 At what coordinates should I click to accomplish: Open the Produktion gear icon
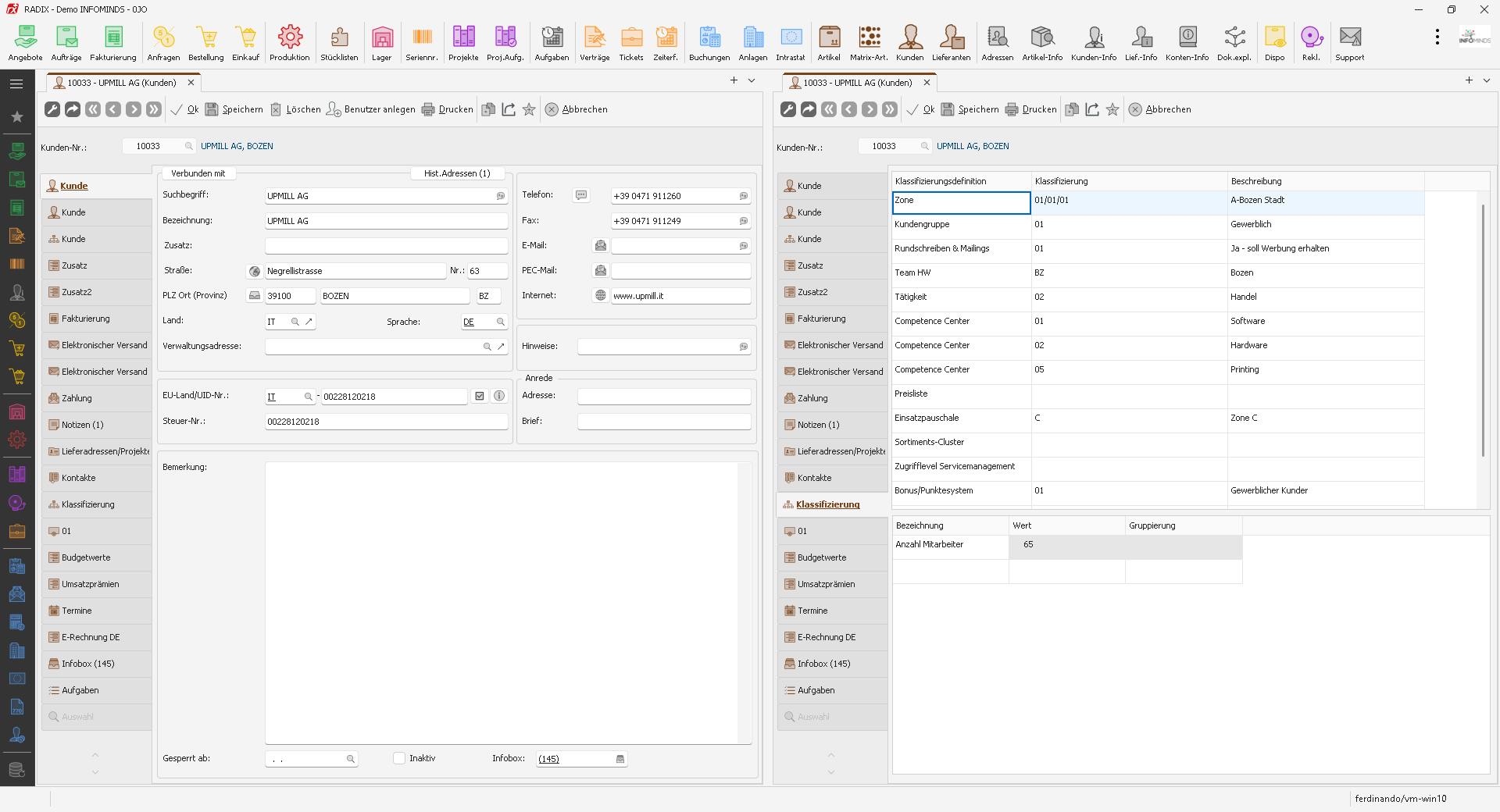(x=290, y=43)
